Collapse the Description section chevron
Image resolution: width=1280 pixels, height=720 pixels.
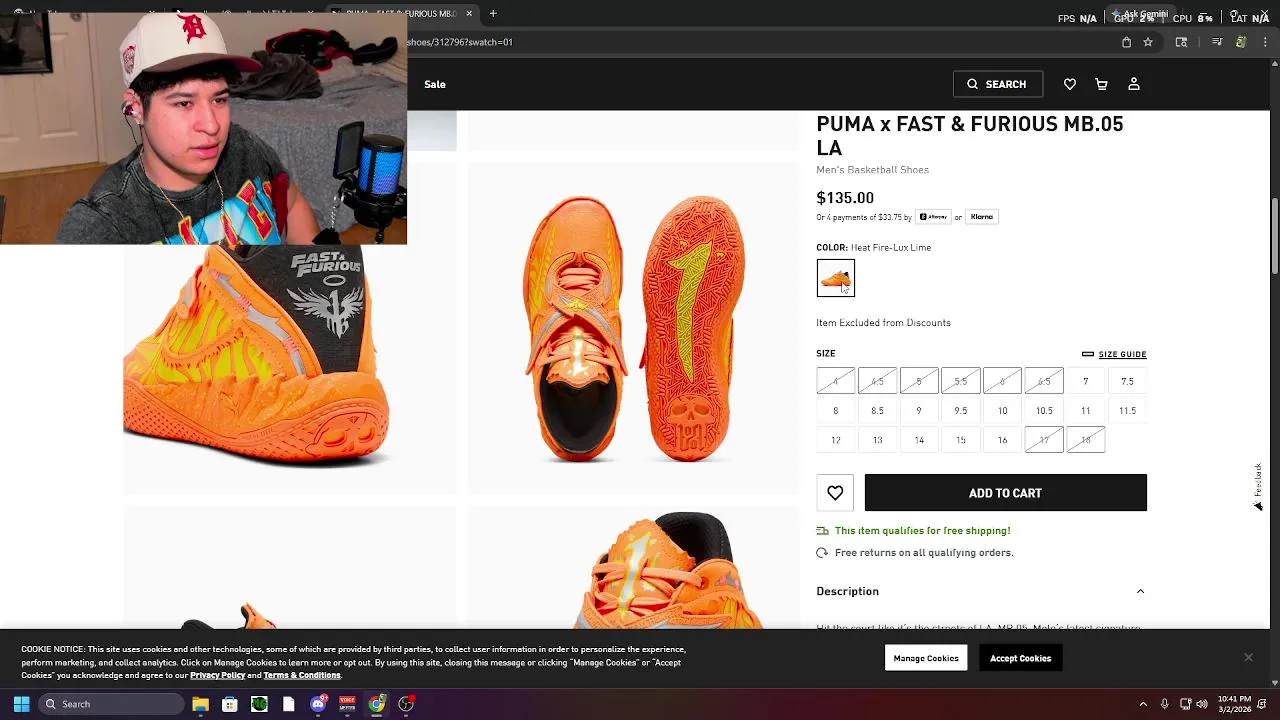coord(1140,591)
